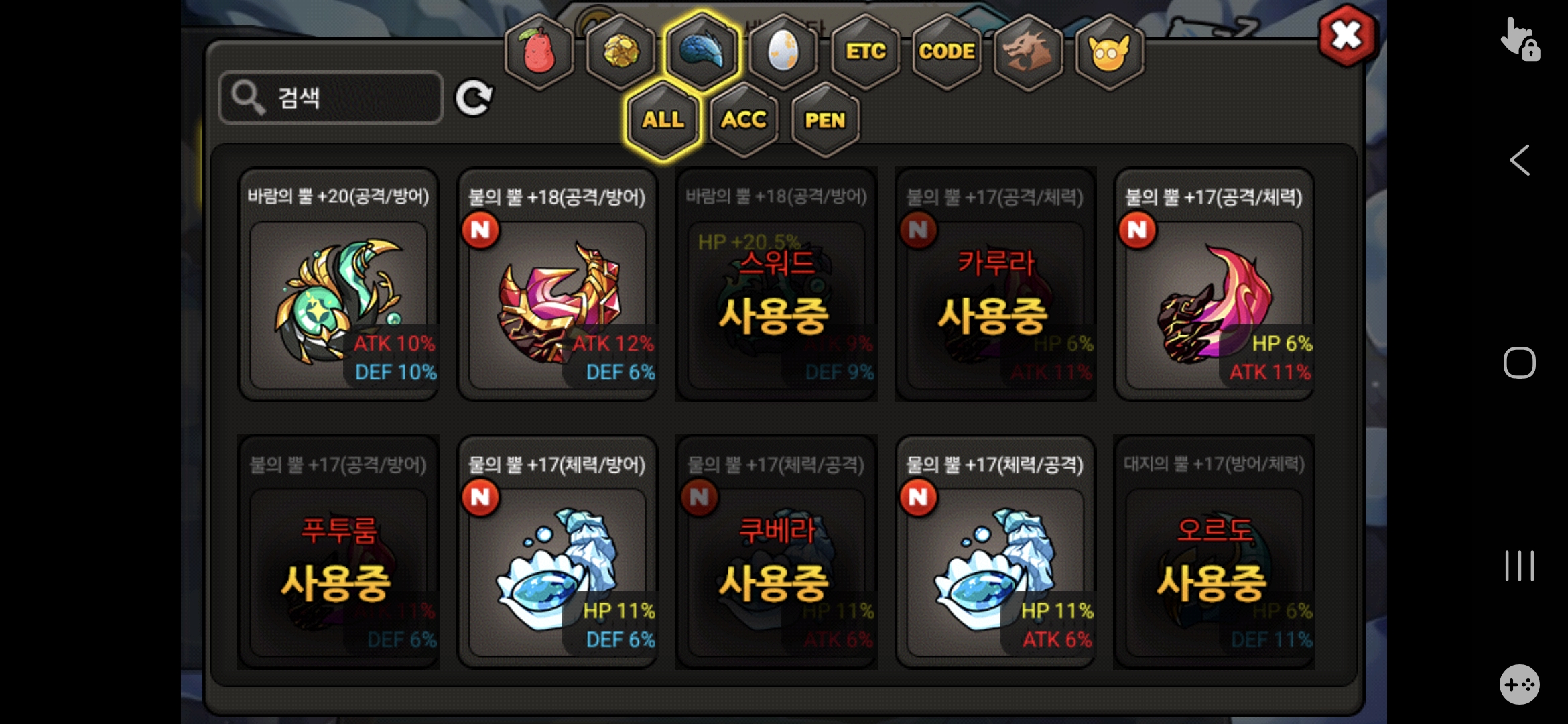
Task: Tap the touch lock hand icon
Action: [x=1519, y=39]
